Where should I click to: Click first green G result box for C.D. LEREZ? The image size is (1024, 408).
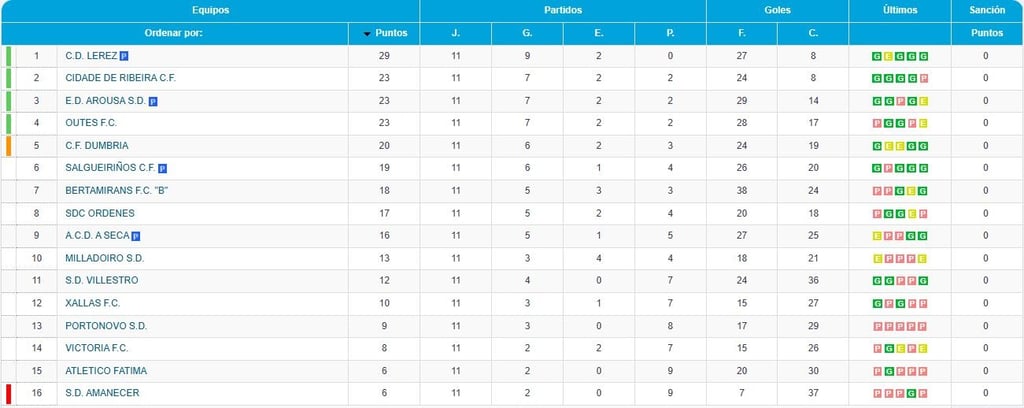pos(876,57)
